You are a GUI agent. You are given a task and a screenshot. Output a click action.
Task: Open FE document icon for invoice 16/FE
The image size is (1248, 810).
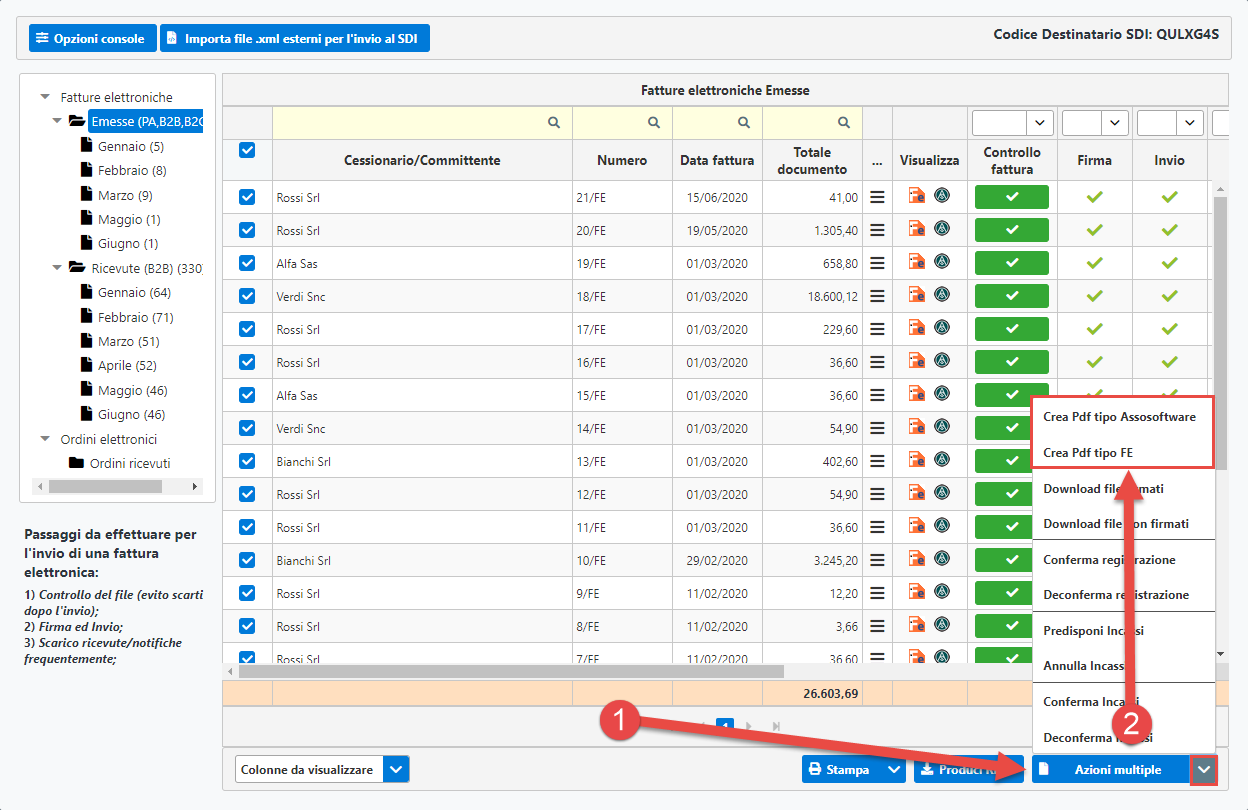click(916, 361)
